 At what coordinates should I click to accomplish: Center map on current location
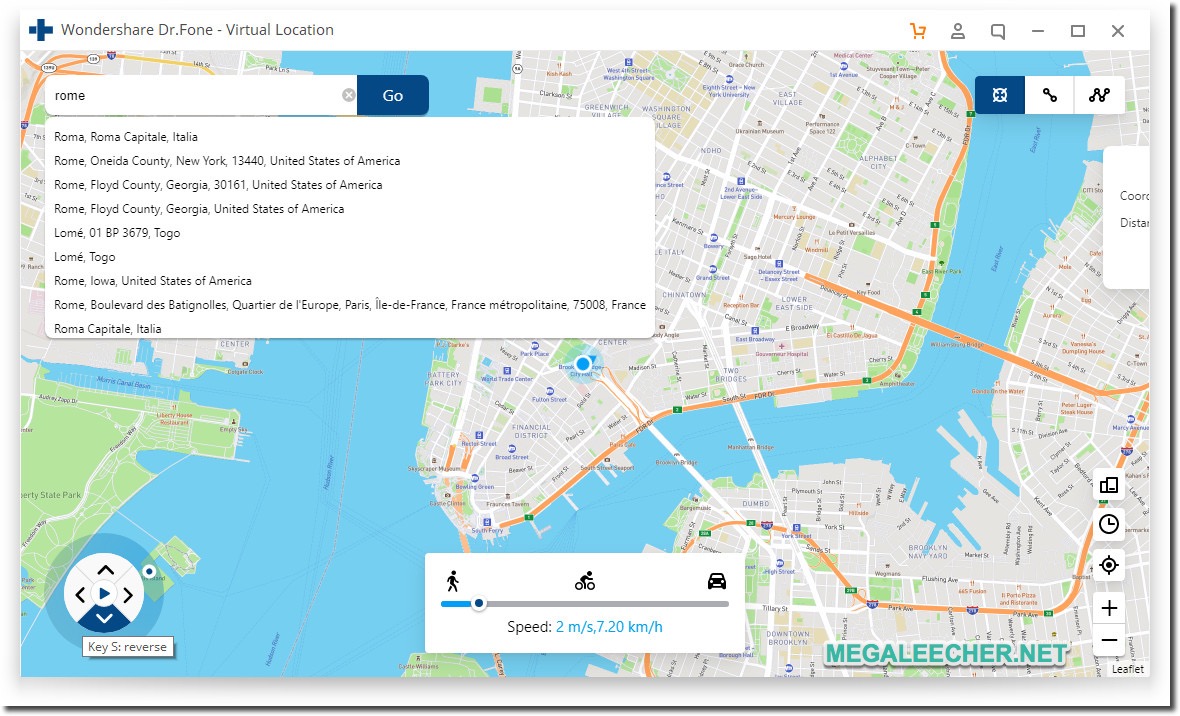(1109, 565)
